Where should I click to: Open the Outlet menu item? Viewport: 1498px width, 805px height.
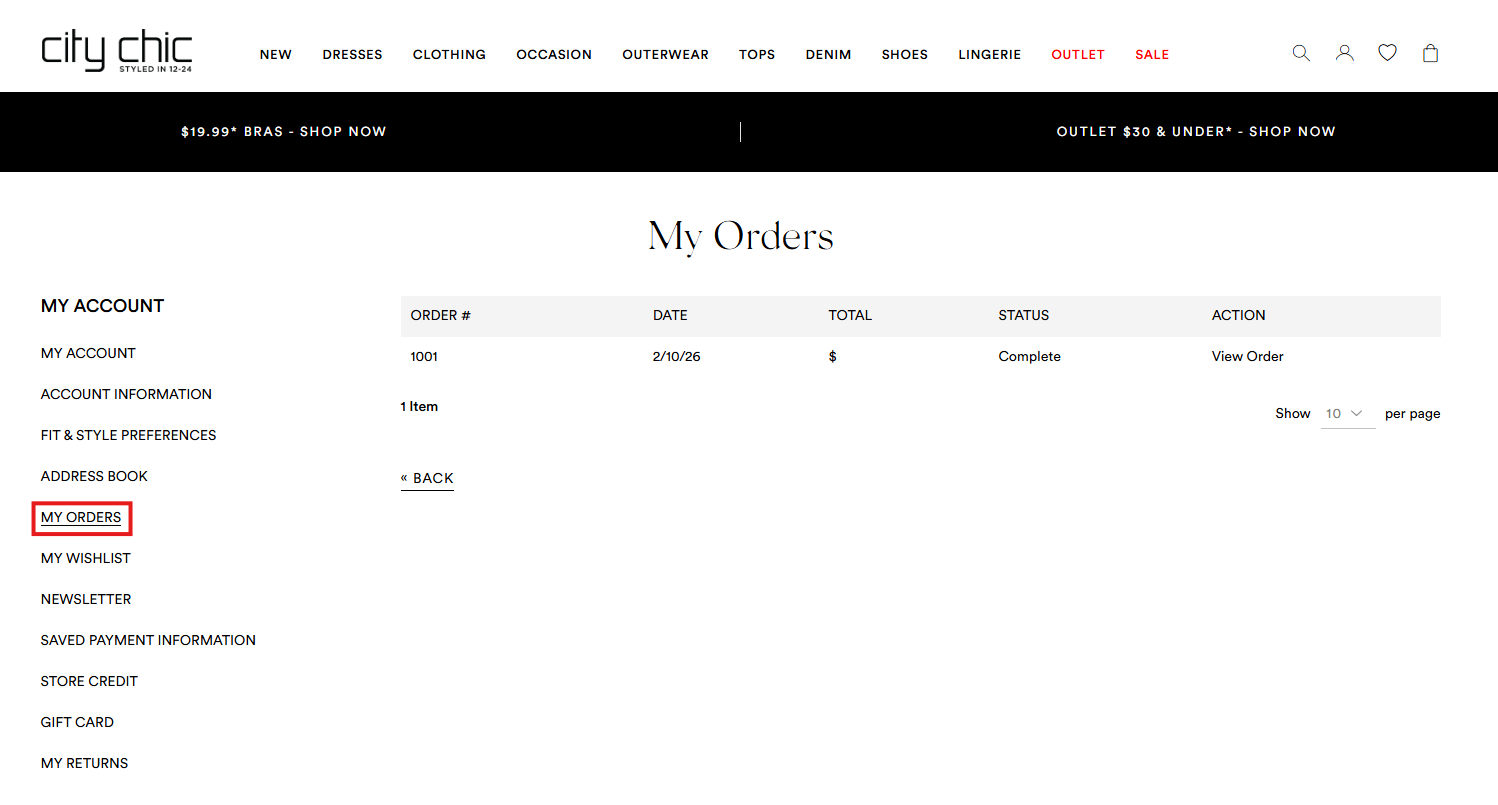tap(1077, 55)
